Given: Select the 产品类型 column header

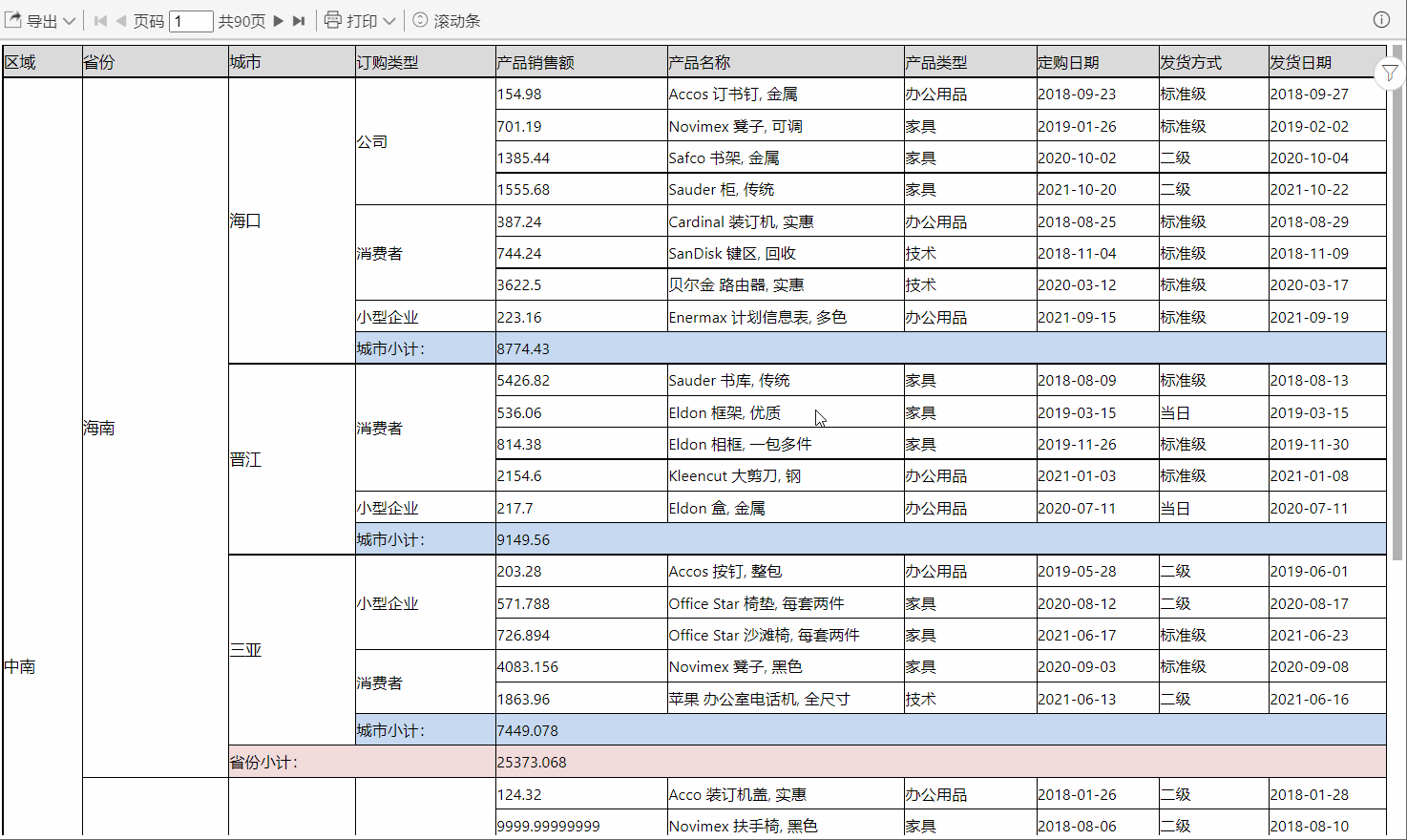Looking at the screenshot, I should click(x=970, y=62).
